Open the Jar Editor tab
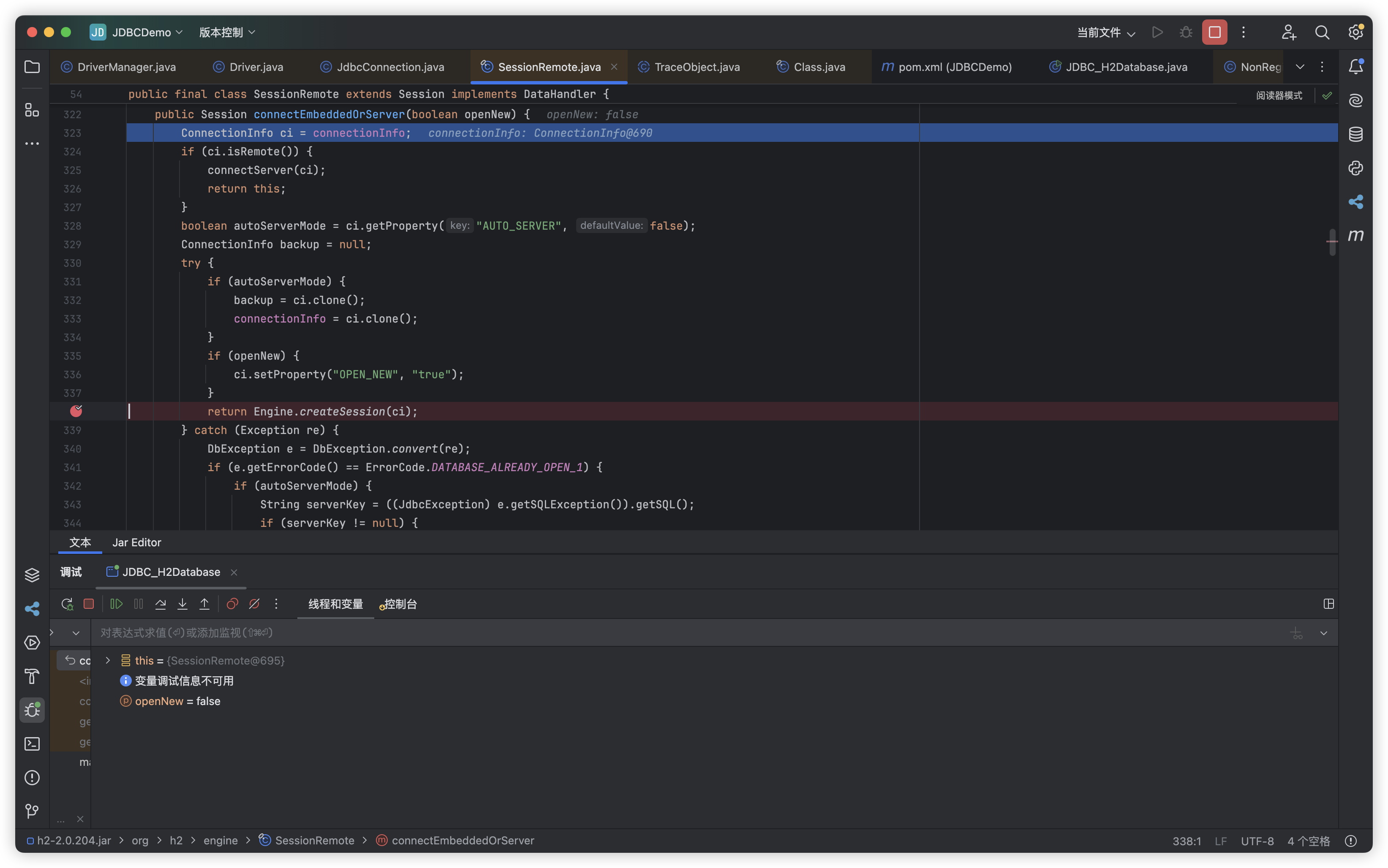The image size is (1388, 868). (x=137, y=542)
